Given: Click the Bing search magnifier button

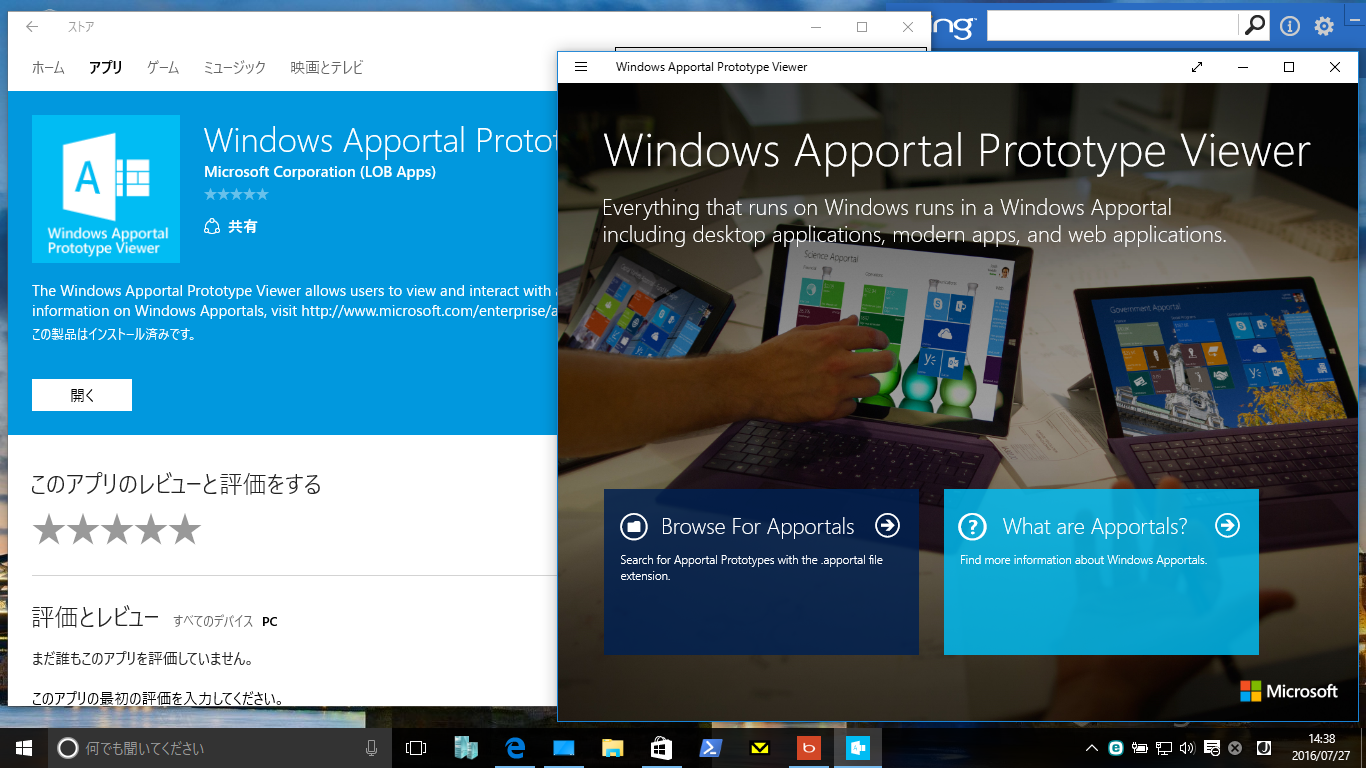Looking at the screenshot, I should [x=1253, y=26].
